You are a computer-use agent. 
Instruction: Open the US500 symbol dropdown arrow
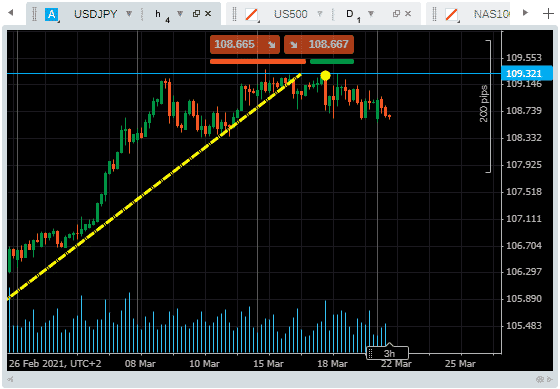[x=320, y=14]
